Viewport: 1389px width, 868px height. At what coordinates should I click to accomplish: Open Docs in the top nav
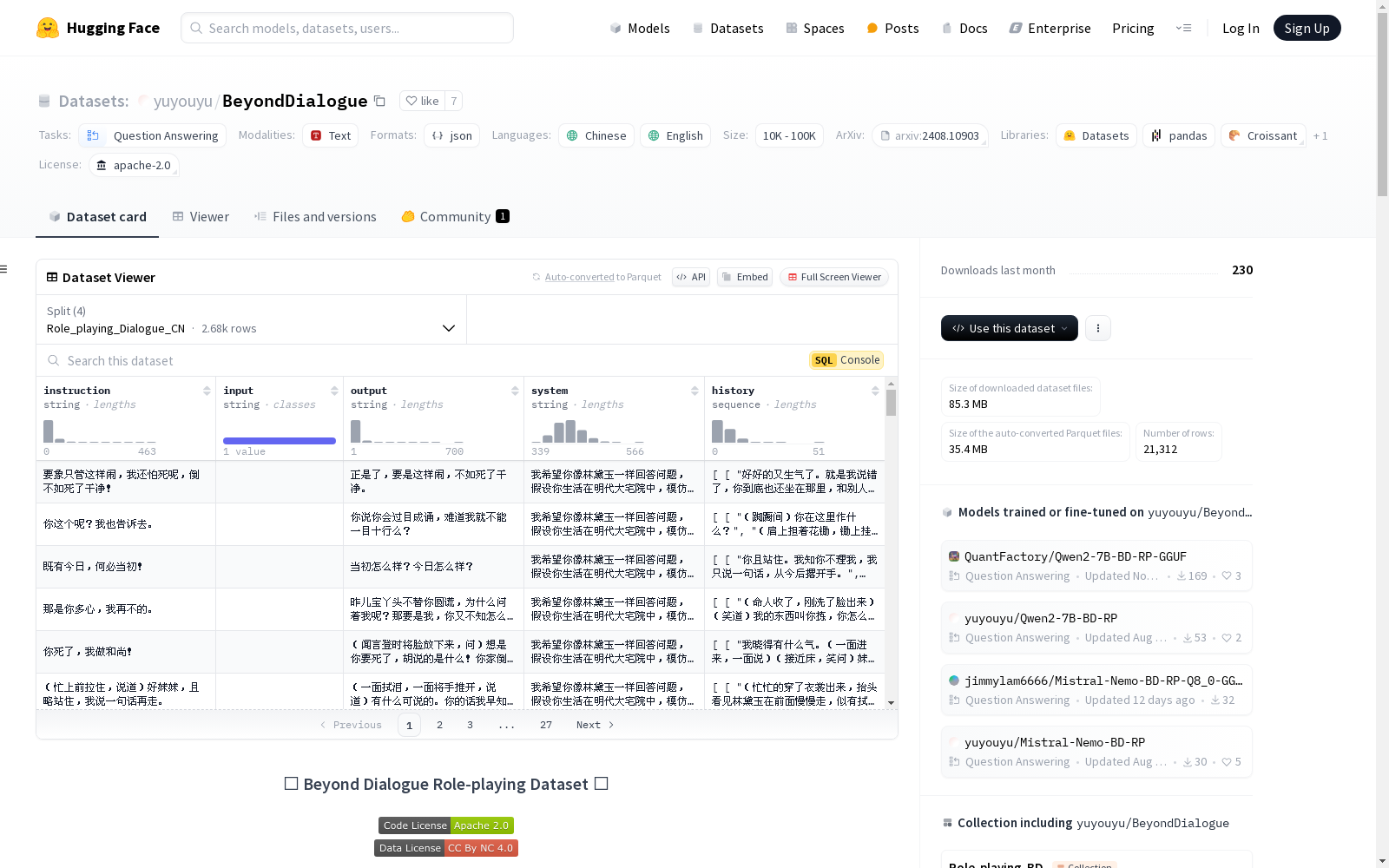(x=964, y=28)
